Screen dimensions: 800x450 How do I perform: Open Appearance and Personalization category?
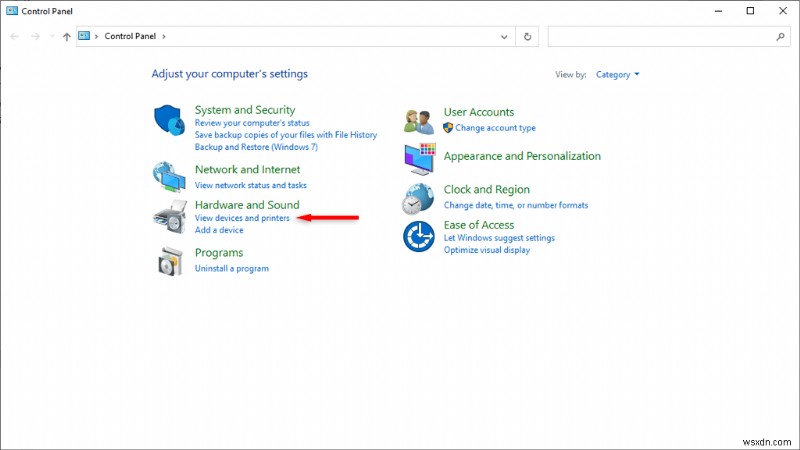pyautogui.click(x=522, y=156)
